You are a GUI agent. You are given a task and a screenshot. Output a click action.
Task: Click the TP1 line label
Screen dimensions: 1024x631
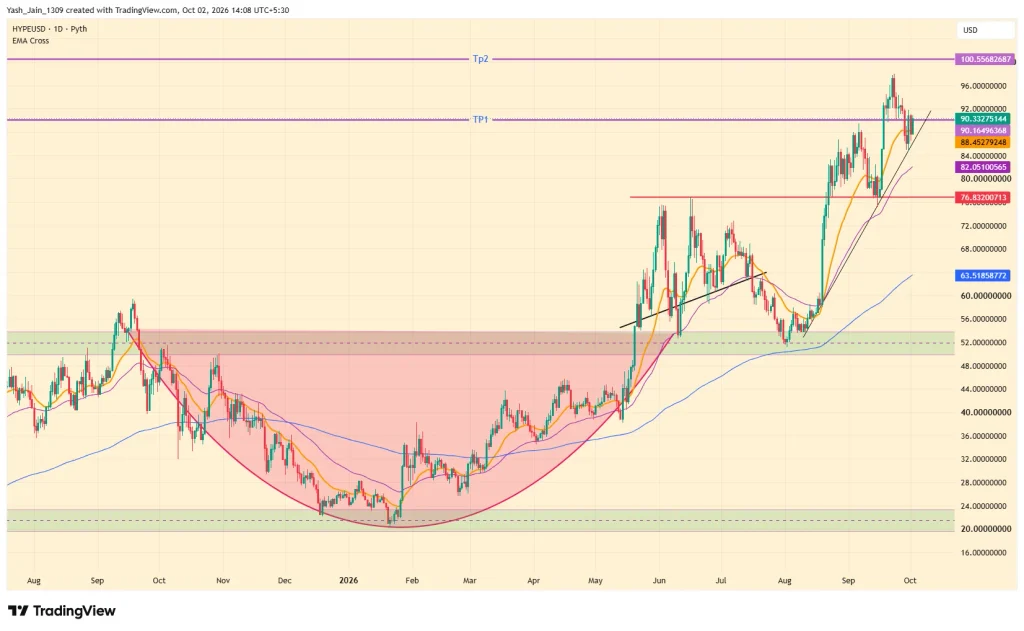click(480, 120)
